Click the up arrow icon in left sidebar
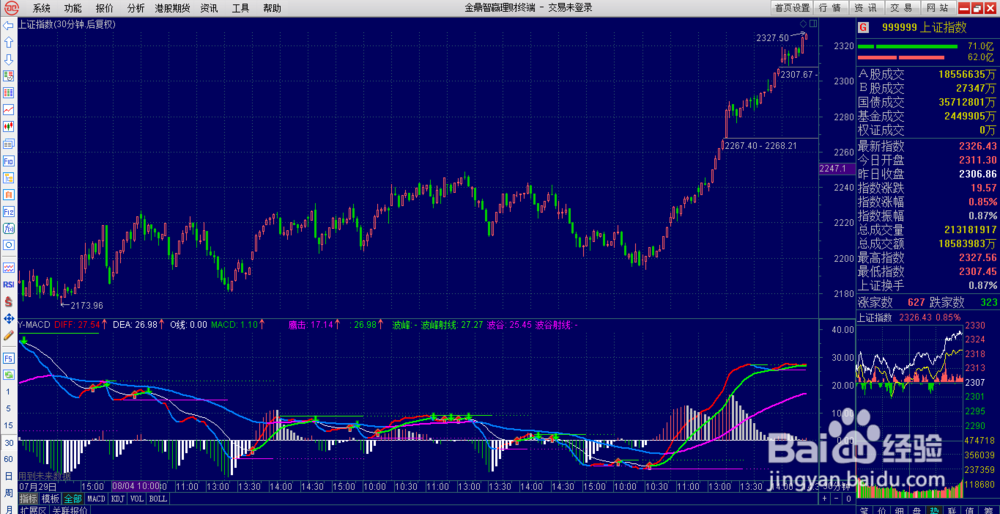Image resolution: width=1000 pixels, height=514 pixels. pos(8,43)
